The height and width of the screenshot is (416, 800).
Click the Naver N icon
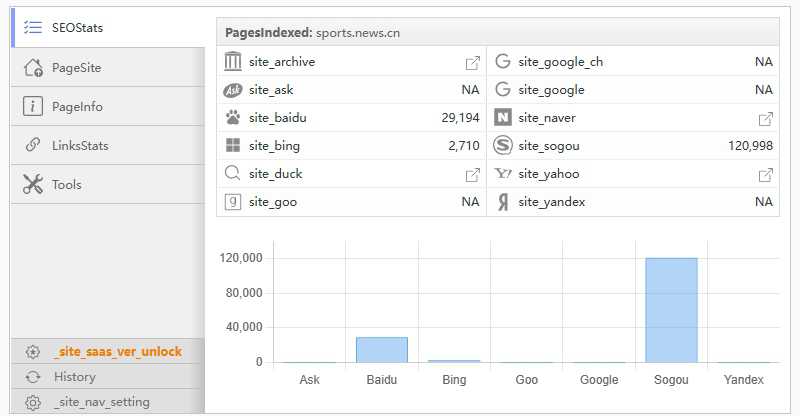click(503, 117)
